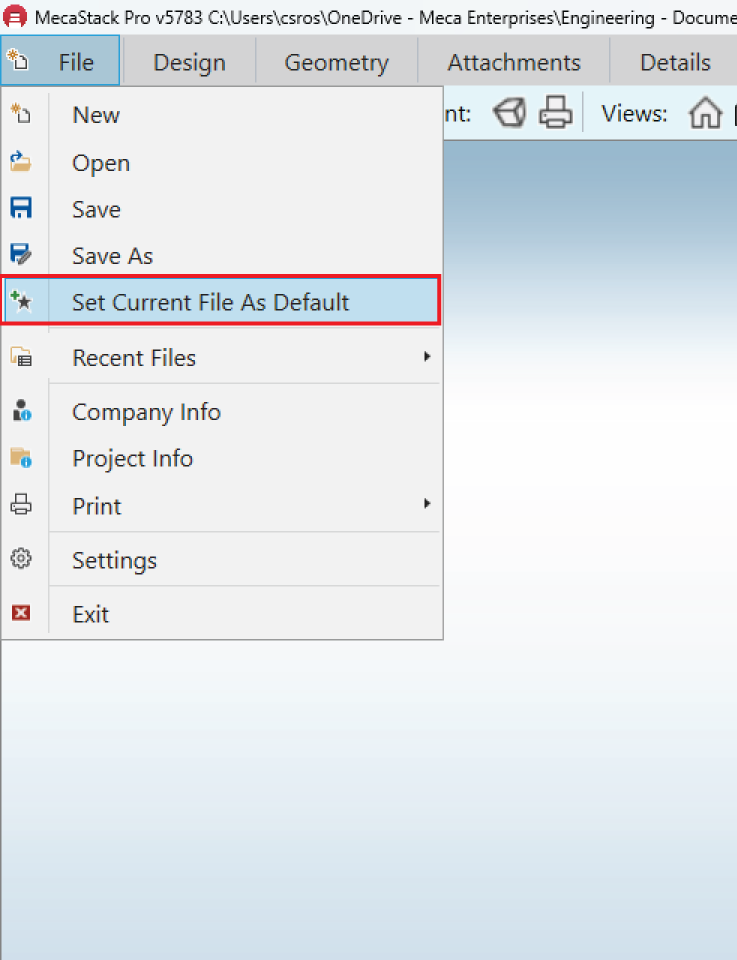Click the New file icon in menu
Image resolution: width=737 pixels, height=960 pixels.
21,113
